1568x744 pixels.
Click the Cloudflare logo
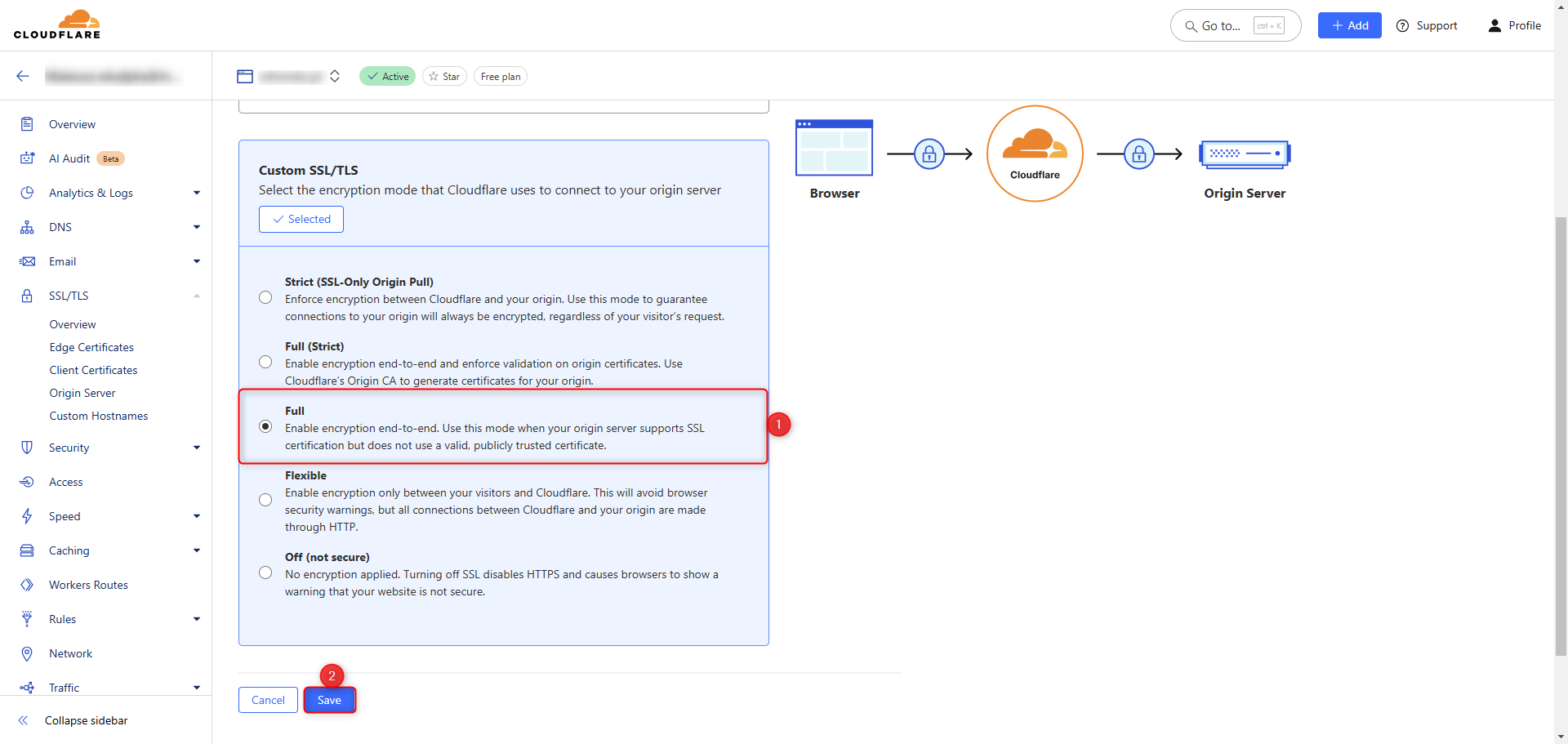(57, 25)
